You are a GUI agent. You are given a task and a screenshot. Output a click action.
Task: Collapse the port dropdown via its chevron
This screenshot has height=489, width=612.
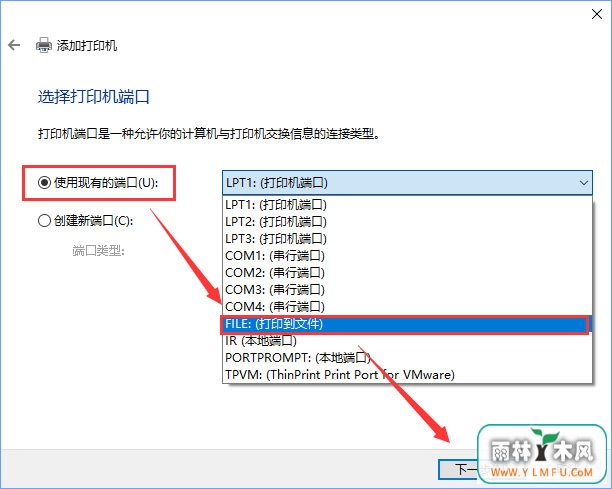584,183
